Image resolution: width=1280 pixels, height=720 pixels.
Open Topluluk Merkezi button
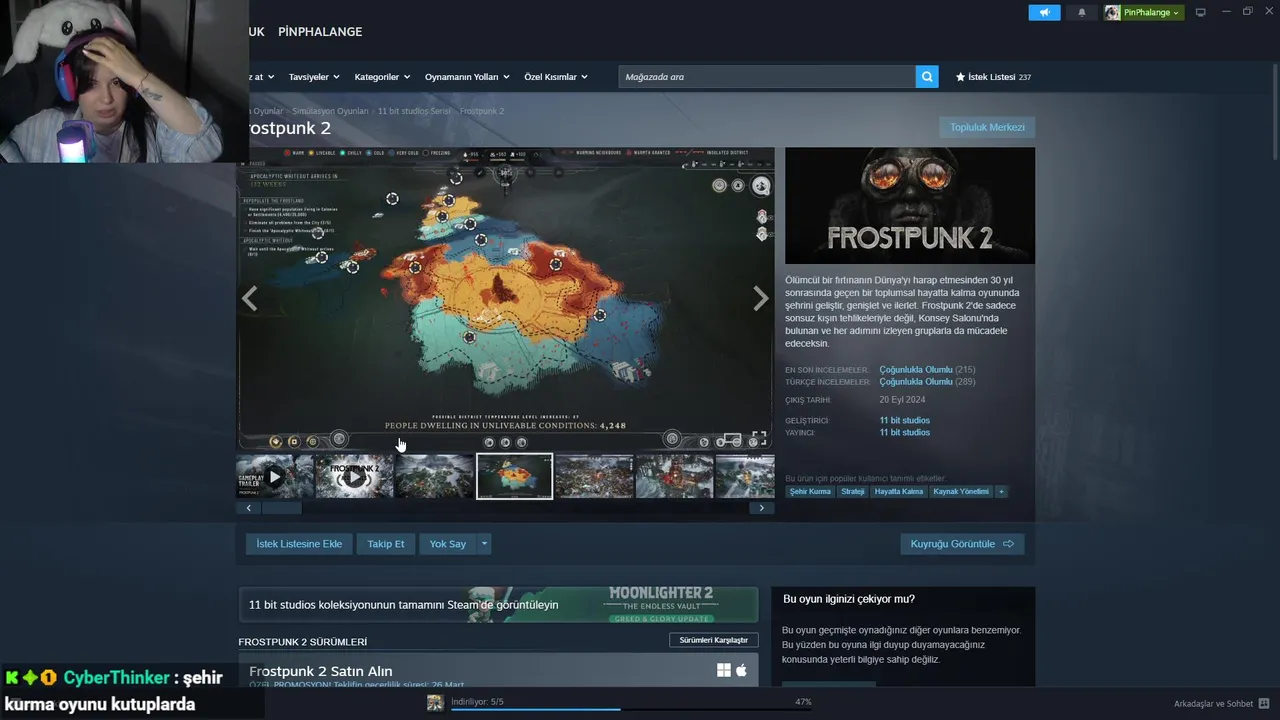point(987,127)
